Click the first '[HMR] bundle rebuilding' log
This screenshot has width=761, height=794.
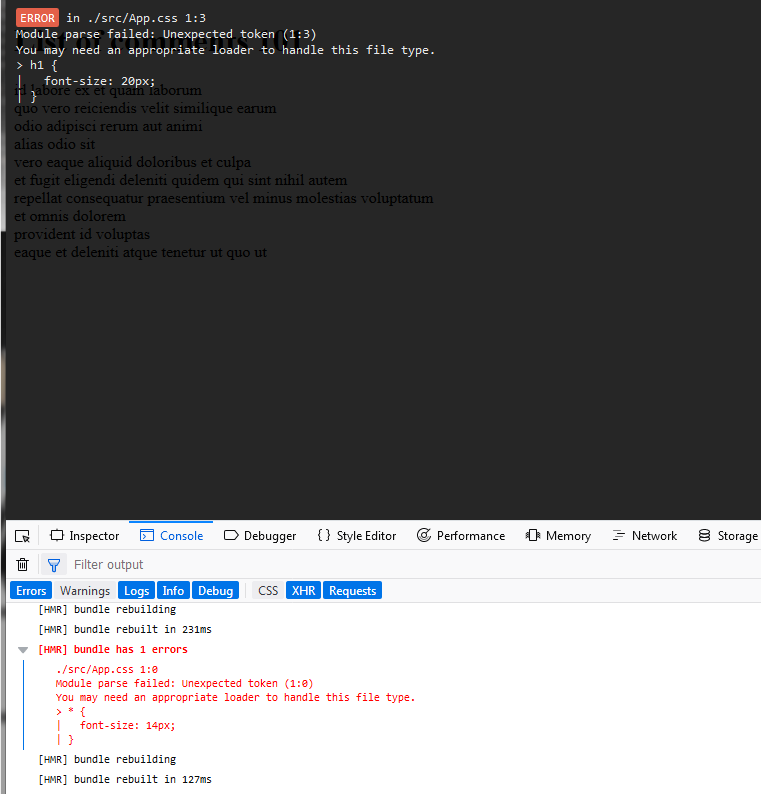107,609
